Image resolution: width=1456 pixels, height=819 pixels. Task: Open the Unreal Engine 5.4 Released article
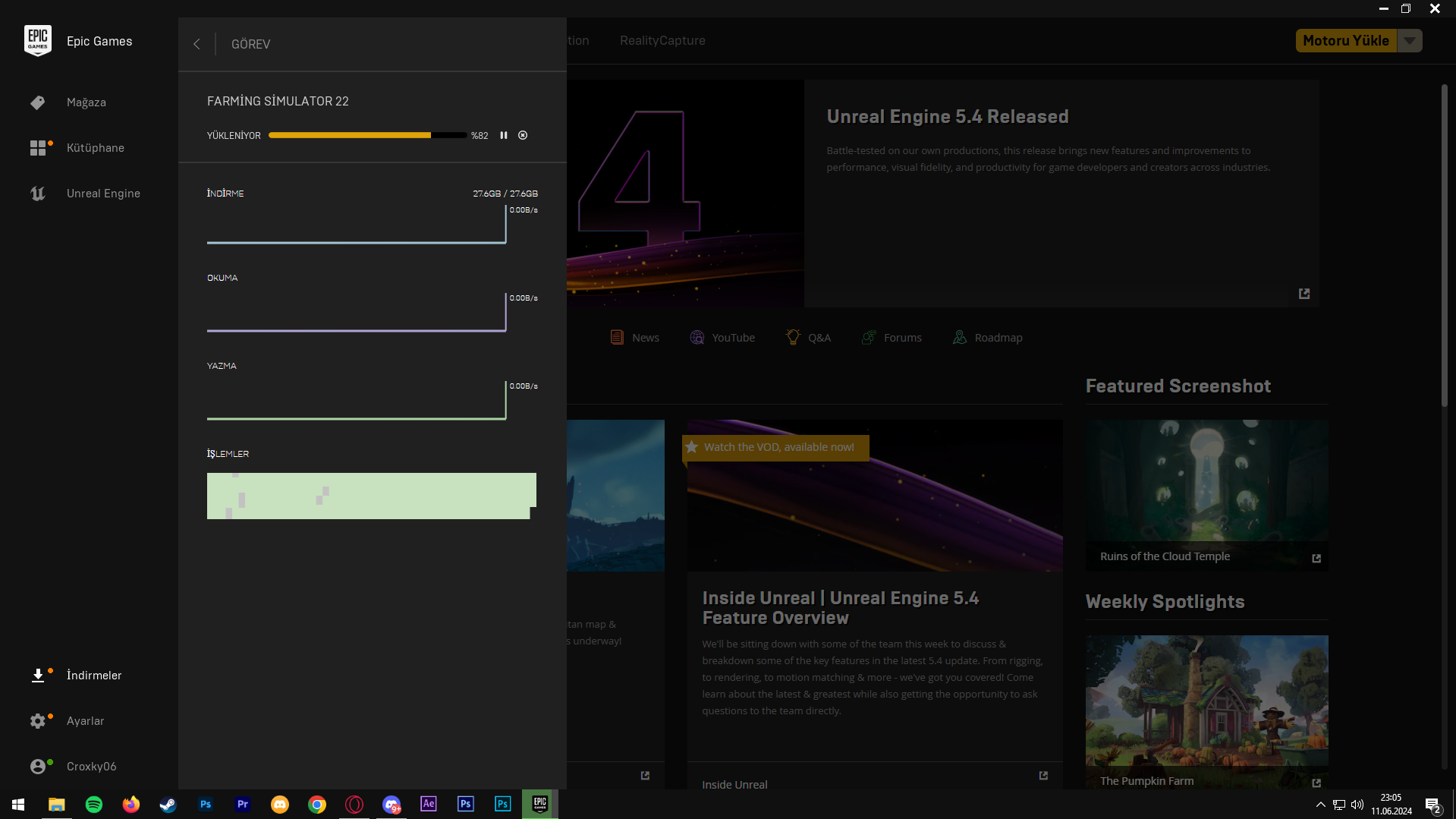point(948,117)
